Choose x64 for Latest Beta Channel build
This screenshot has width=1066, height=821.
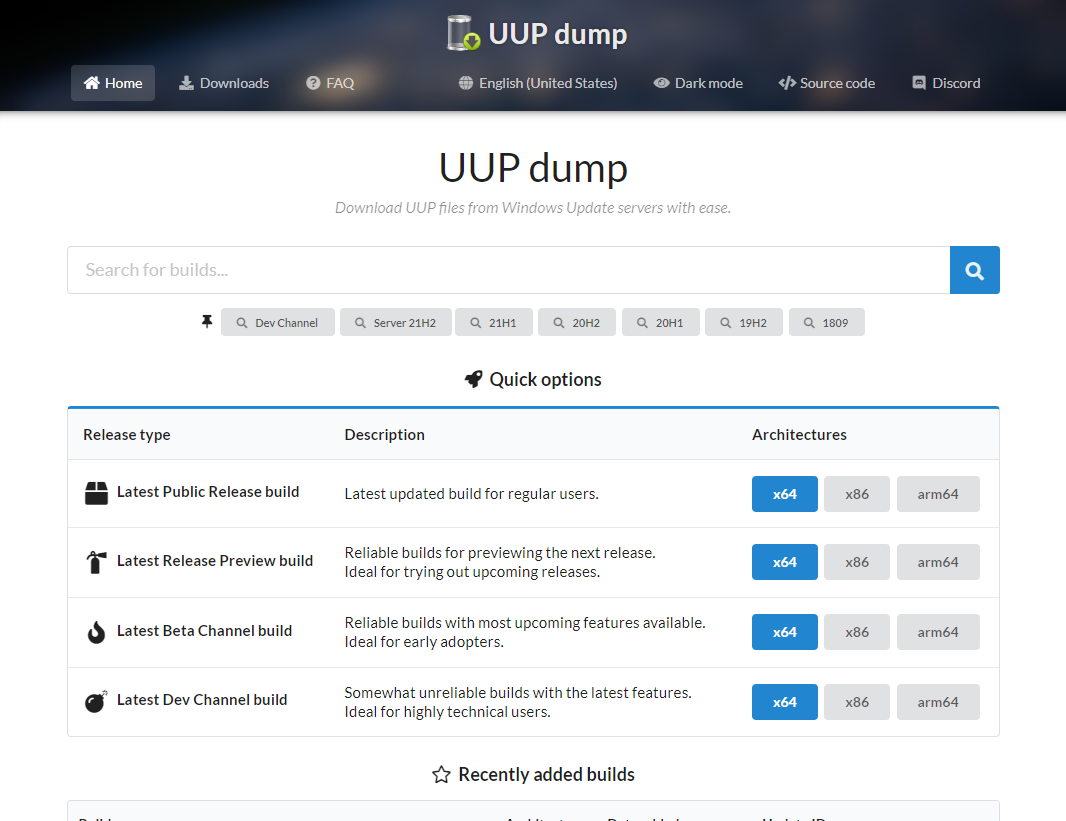785,632
